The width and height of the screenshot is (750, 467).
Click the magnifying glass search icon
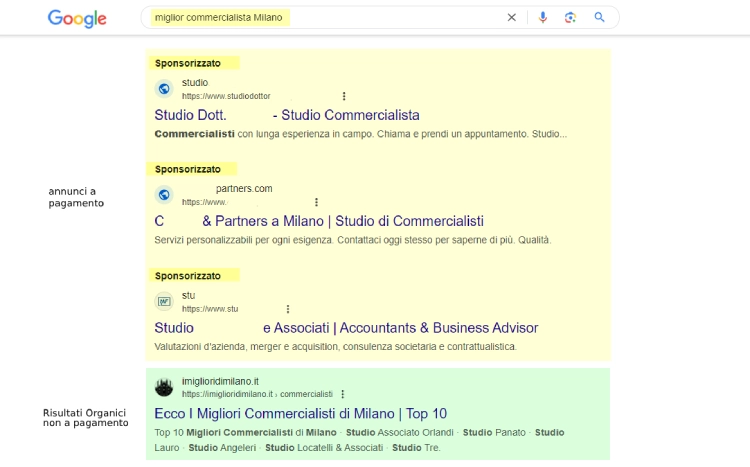pos(600,17)
